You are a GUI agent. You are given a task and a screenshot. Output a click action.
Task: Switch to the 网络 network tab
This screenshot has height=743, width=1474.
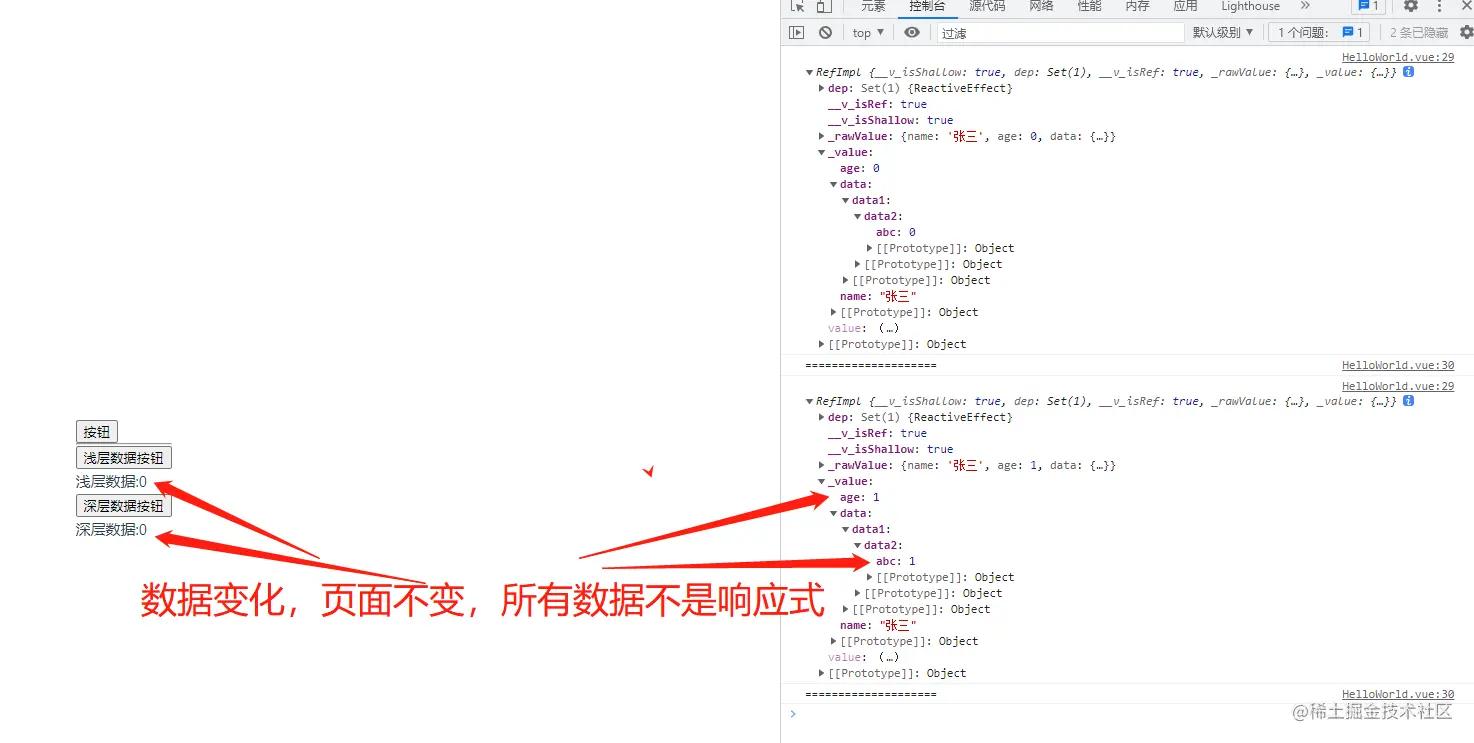[1043, 7]
